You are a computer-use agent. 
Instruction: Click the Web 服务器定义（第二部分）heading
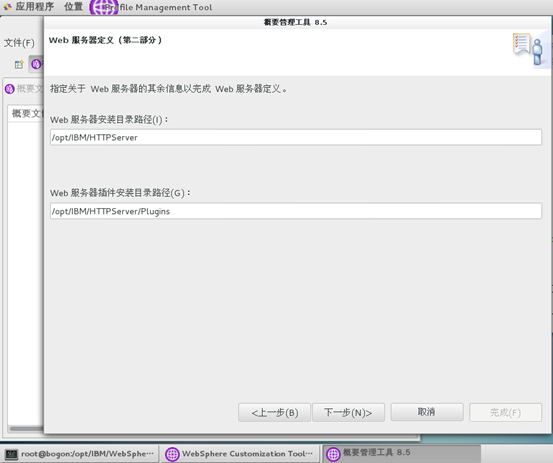point(105,40)
